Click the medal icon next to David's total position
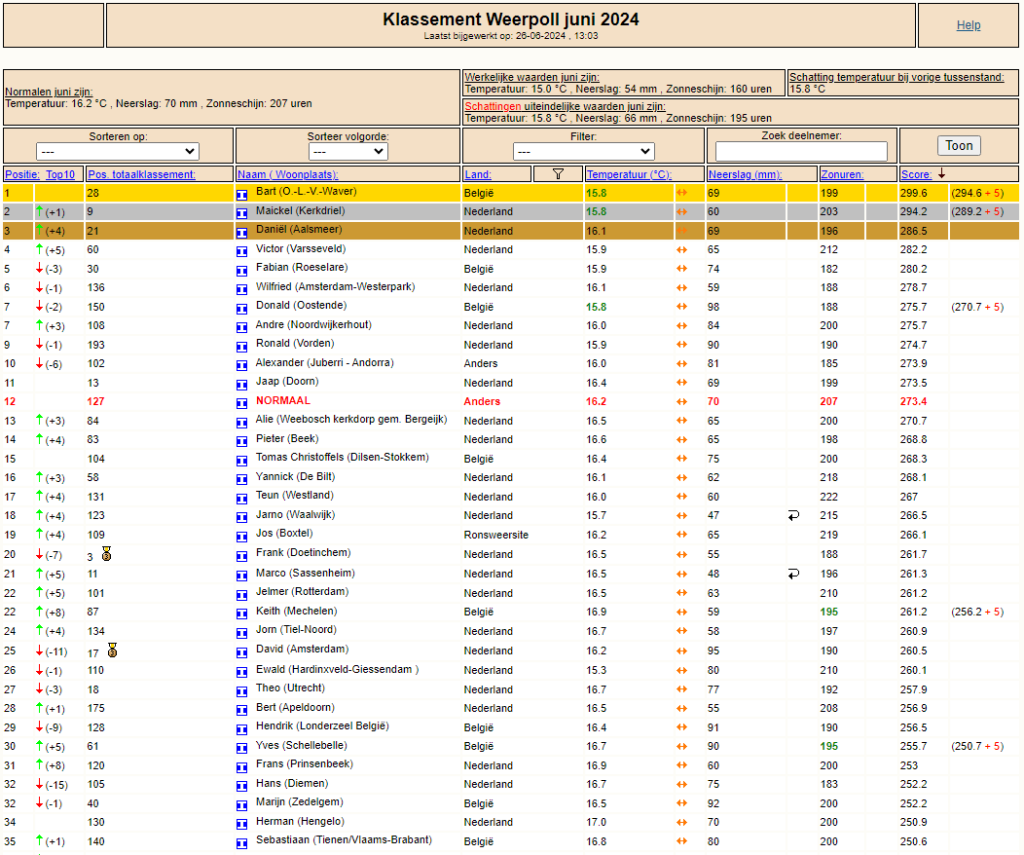1024x855 pixels. coord(112,651)
